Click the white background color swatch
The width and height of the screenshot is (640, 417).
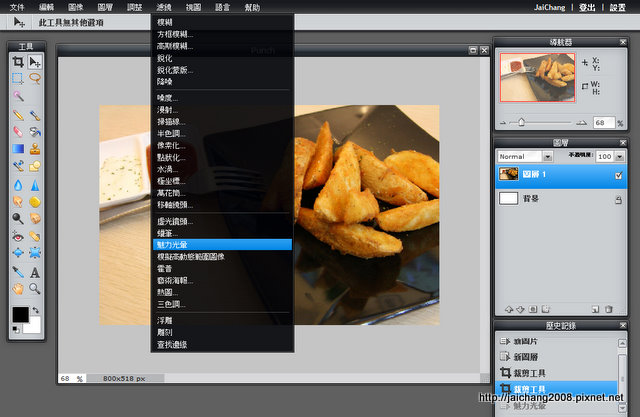tap(35, 327)
